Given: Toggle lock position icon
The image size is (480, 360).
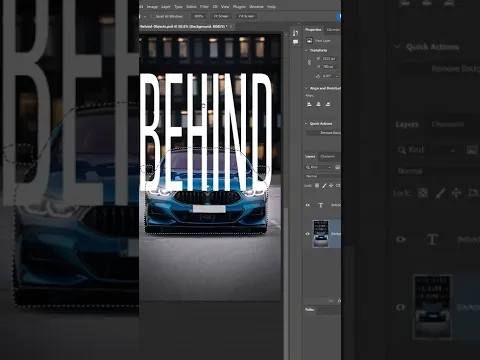Looking at the screenshot, I should pos(331,185).
